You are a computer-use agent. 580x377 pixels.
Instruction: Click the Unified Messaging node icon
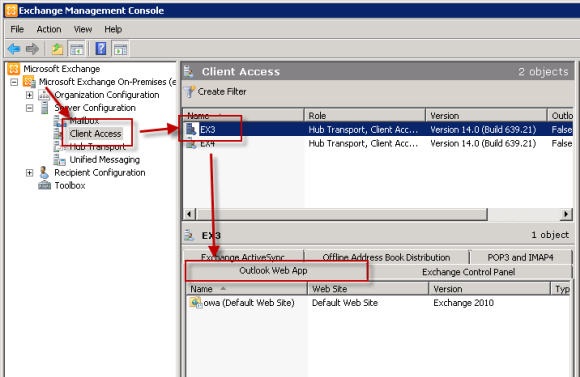(59, 159)
